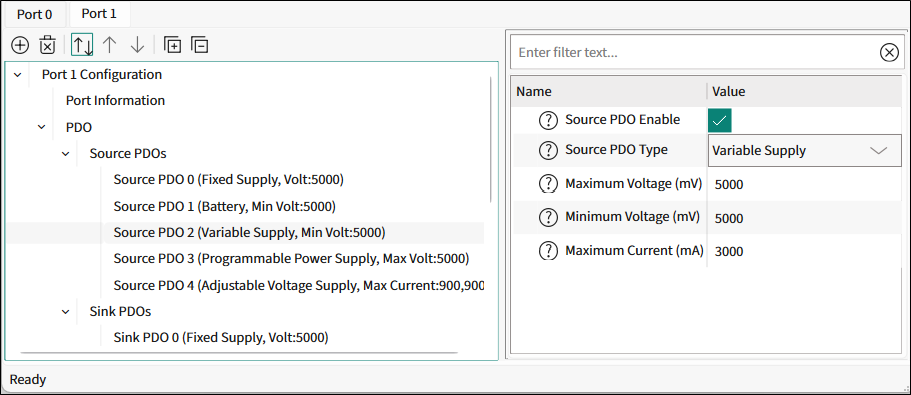Select Port Information in the tree
This screenshot has height=395, width=911.
tap(115, 100)
